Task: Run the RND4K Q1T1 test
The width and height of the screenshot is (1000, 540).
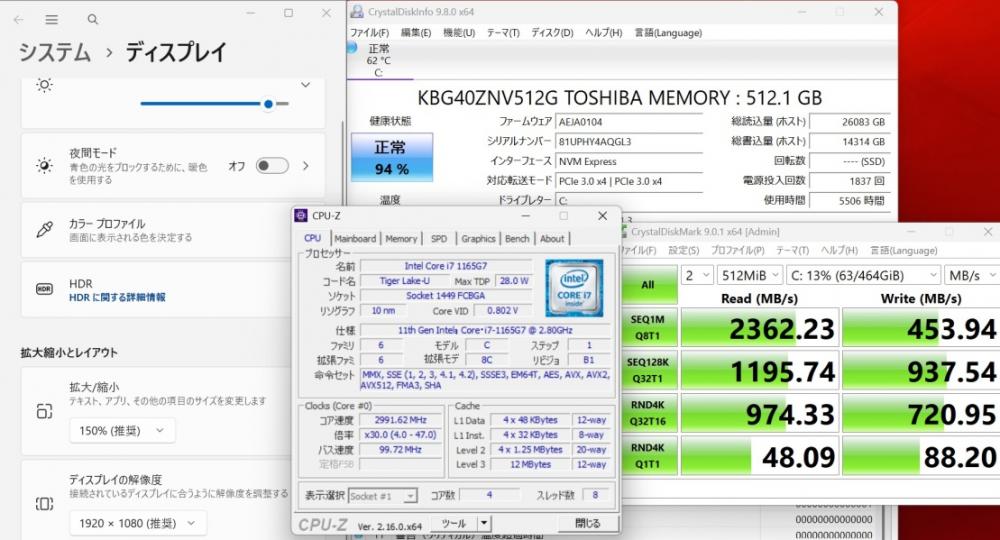Action: point(648,456)
